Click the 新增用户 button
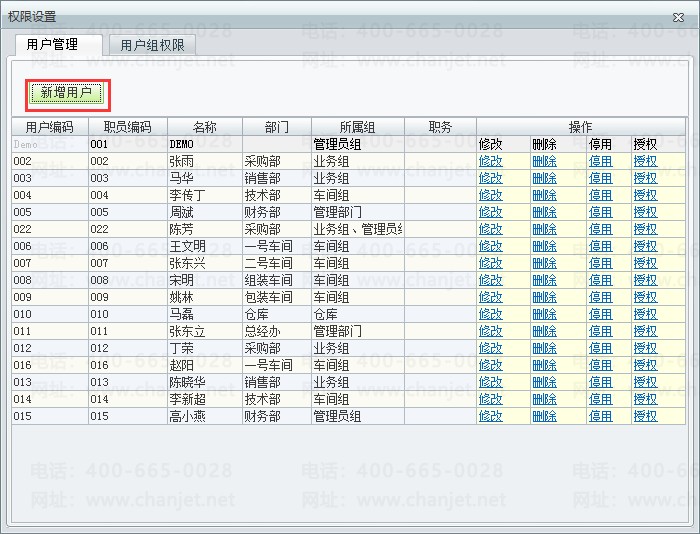The image size is (700, 534). click(66, 93)
